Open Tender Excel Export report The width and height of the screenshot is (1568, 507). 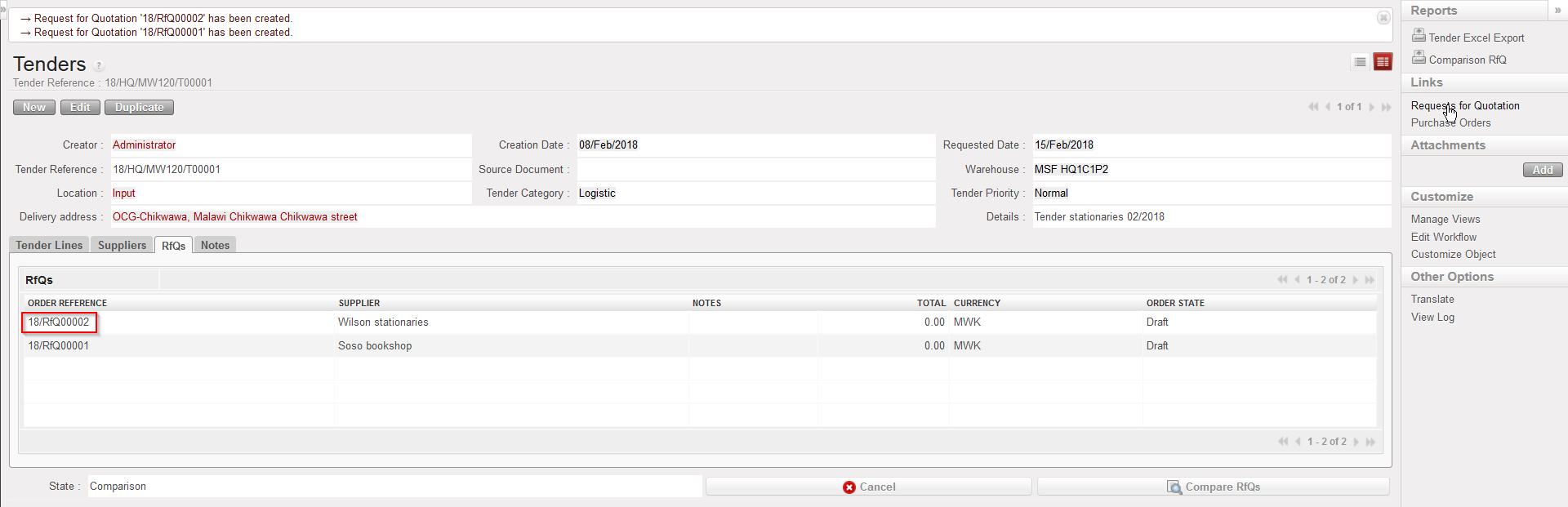point(1476,38)
